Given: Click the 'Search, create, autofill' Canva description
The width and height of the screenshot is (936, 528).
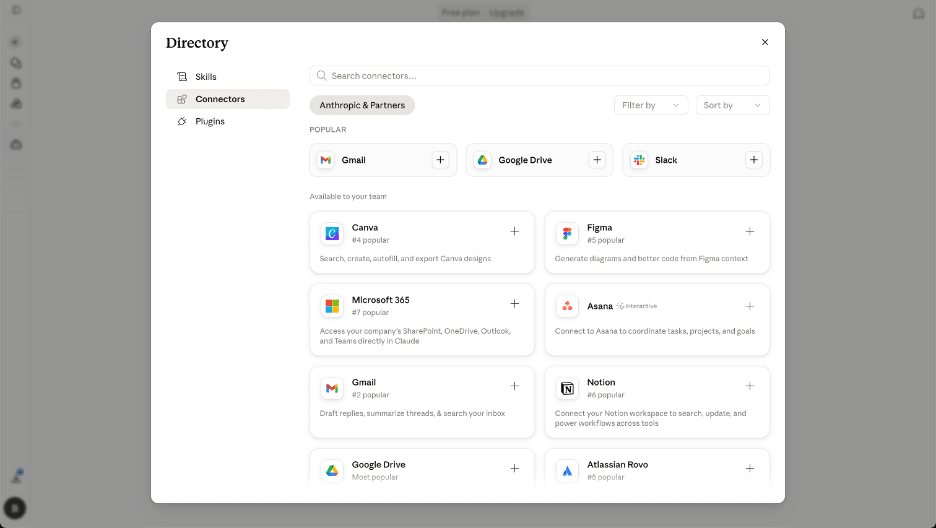Looking at the screenshot, I should tap(405, 258).
